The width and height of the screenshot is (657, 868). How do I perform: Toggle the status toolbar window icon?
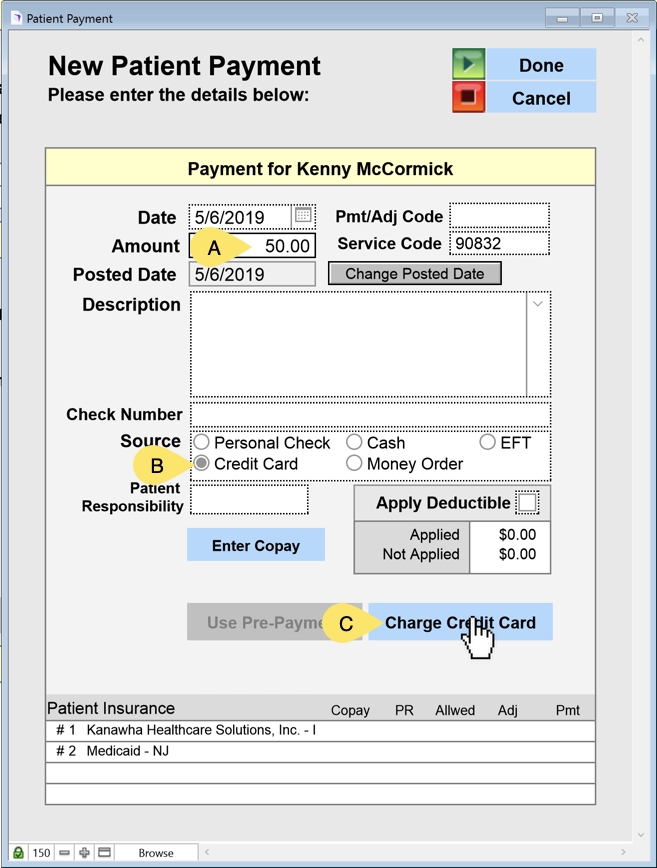pyautogui.click(x=104, y=853)
